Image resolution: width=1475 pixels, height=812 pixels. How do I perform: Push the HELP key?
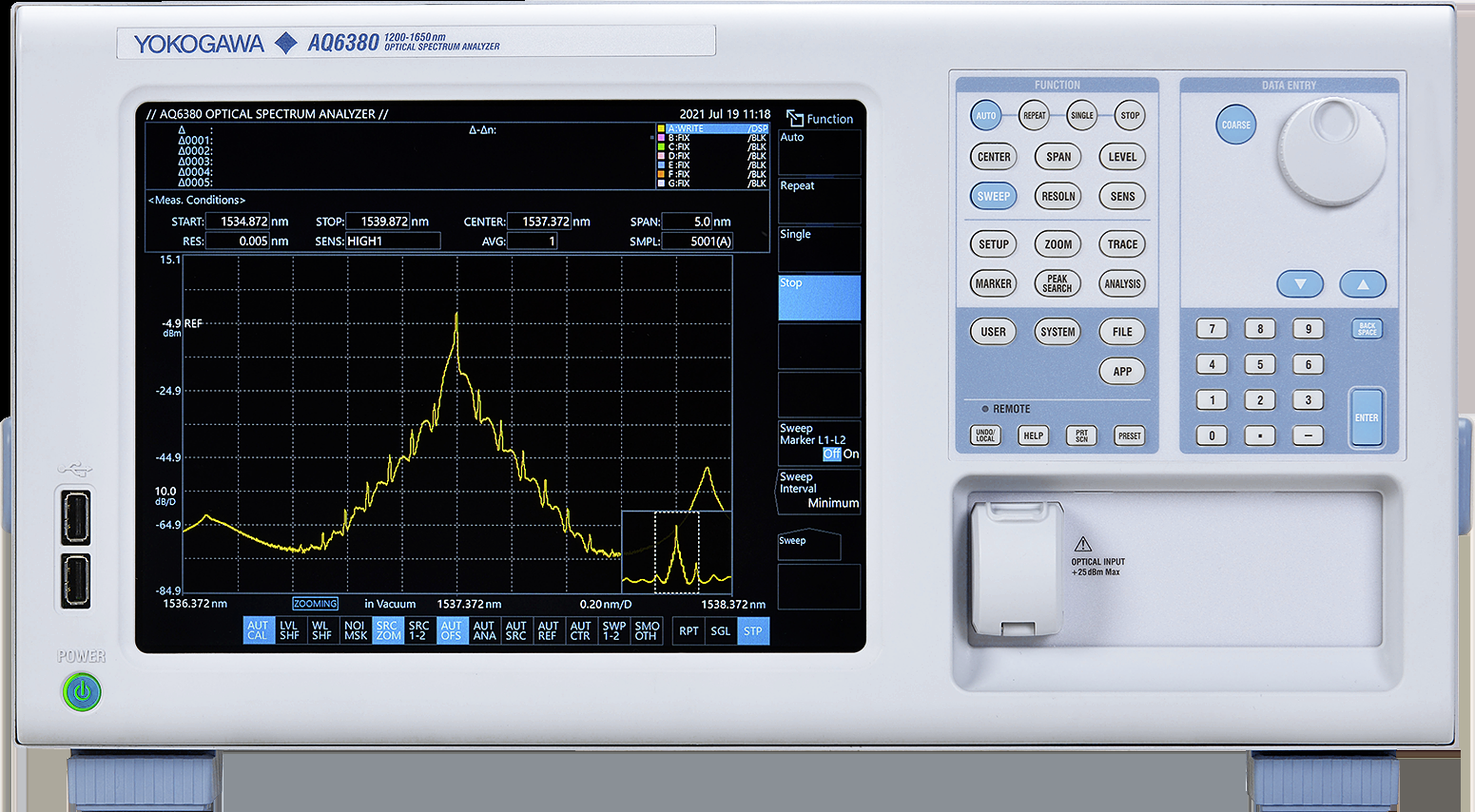(1033, 435)
